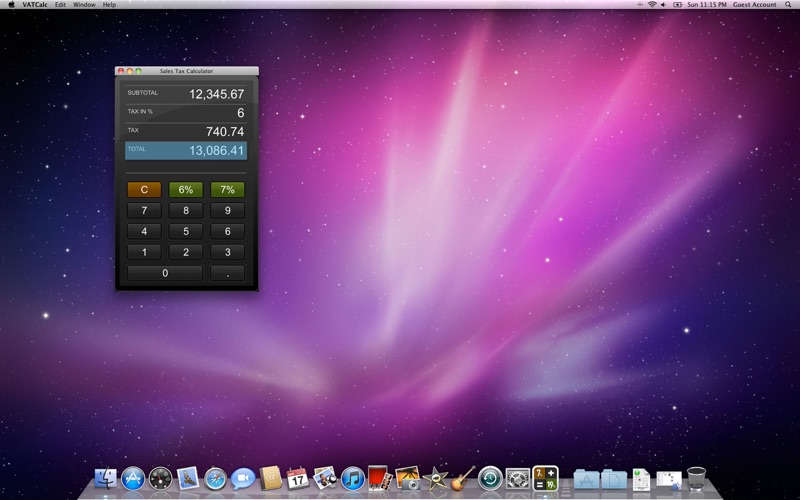Viewport: 800px width, 500px height.
Task: Tap digit 9 on the keypad
Action: (x=228, y=210)
